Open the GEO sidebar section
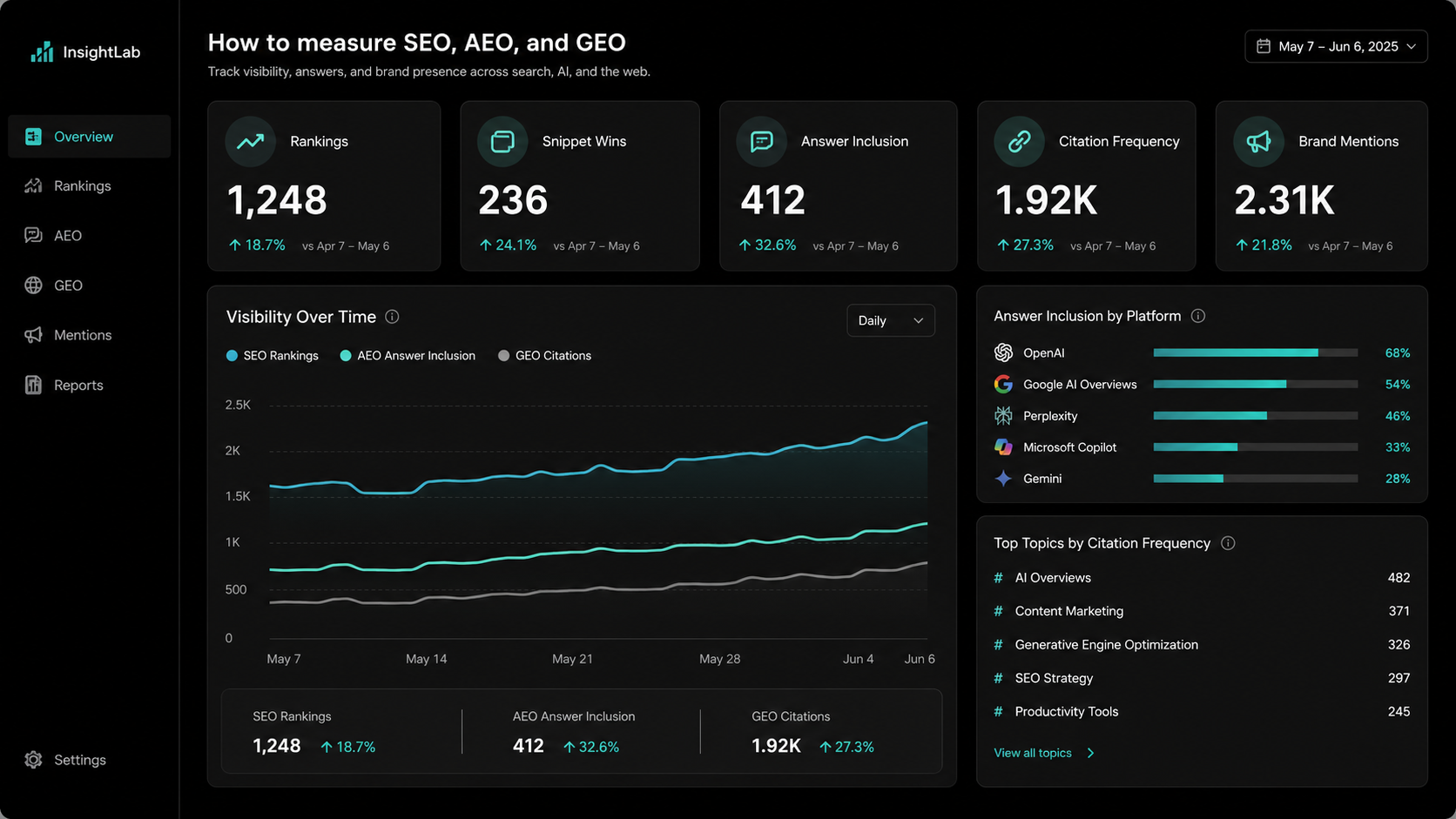The height and width of the screenshot is (819, 1456). (x=68, y=285)
